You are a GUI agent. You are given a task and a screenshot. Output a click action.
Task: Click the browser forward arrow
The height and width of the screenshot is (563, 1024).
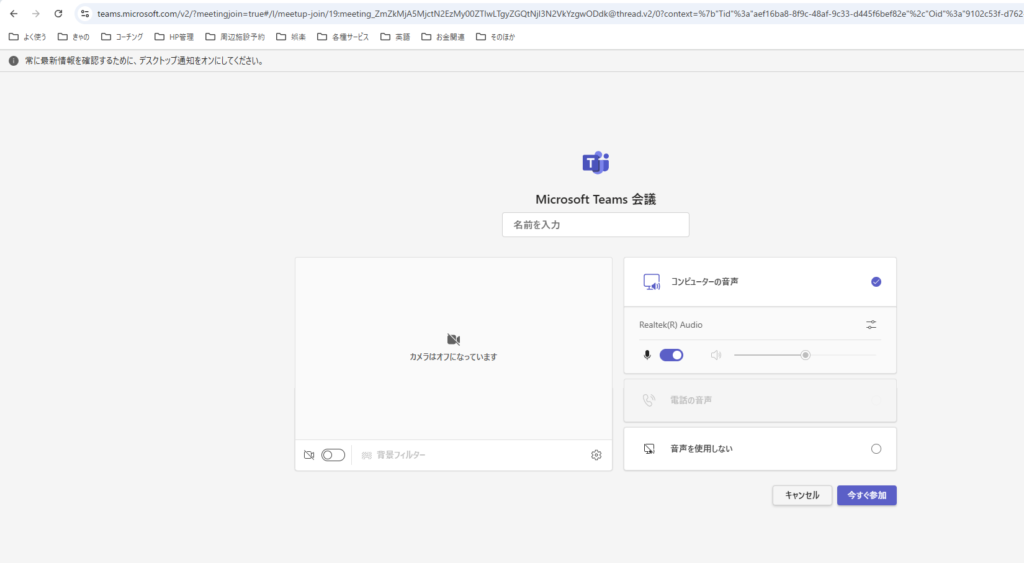coord(36,13)
